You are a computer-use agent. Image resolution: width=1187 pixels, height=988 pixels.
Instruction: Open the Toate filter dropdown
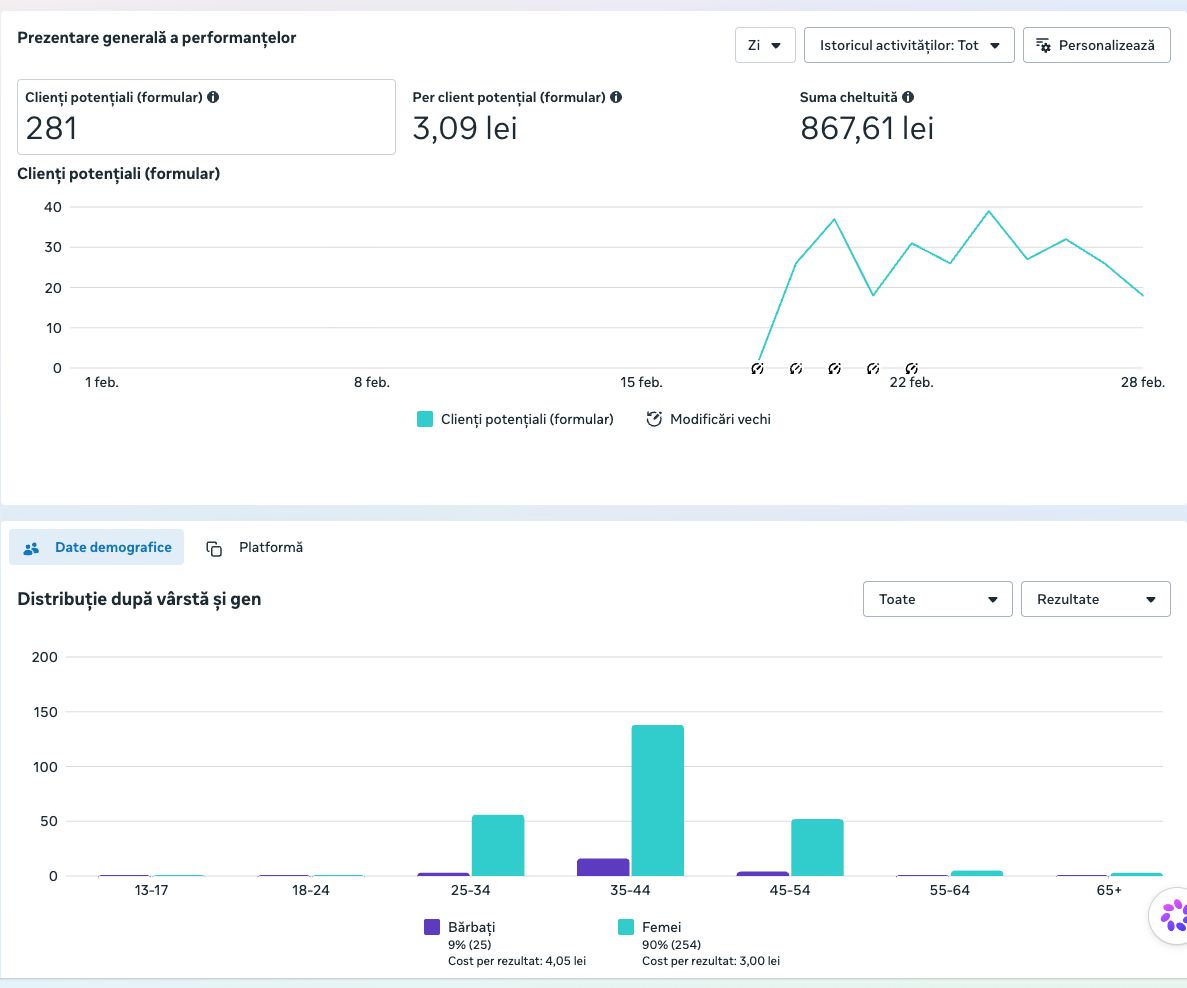938,599
